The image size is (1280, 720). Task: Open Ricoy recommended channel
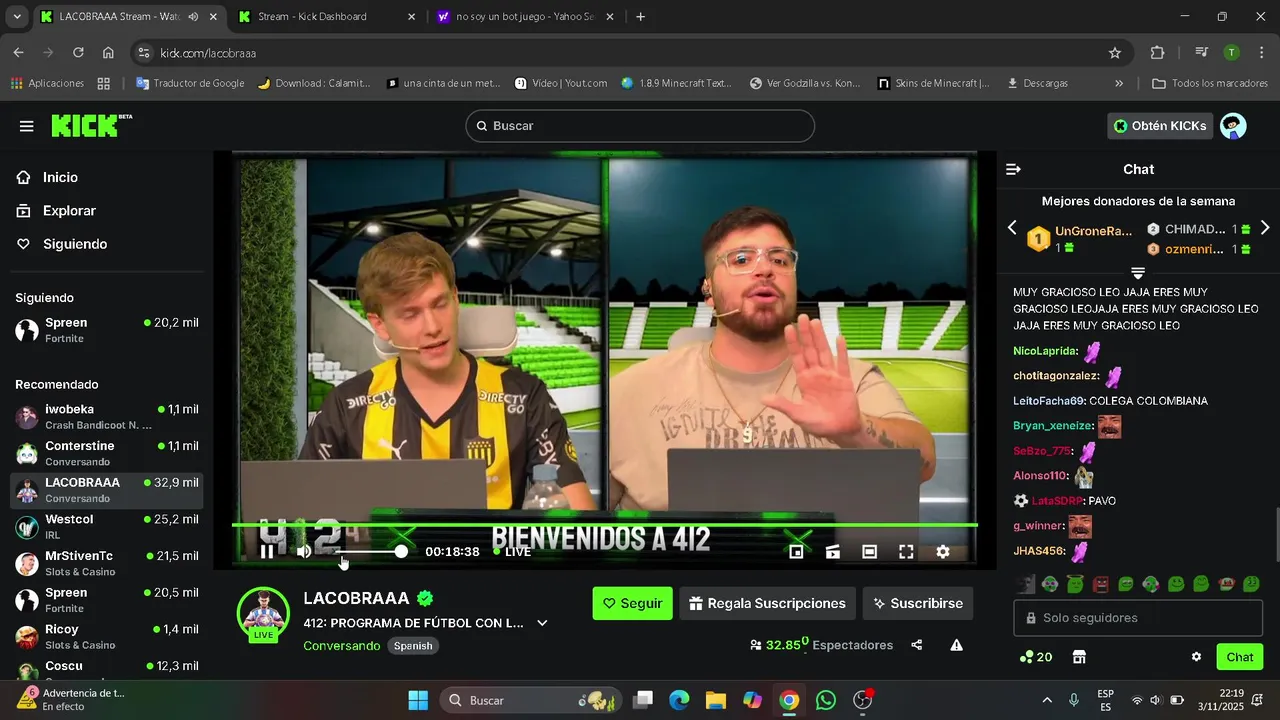107,636
